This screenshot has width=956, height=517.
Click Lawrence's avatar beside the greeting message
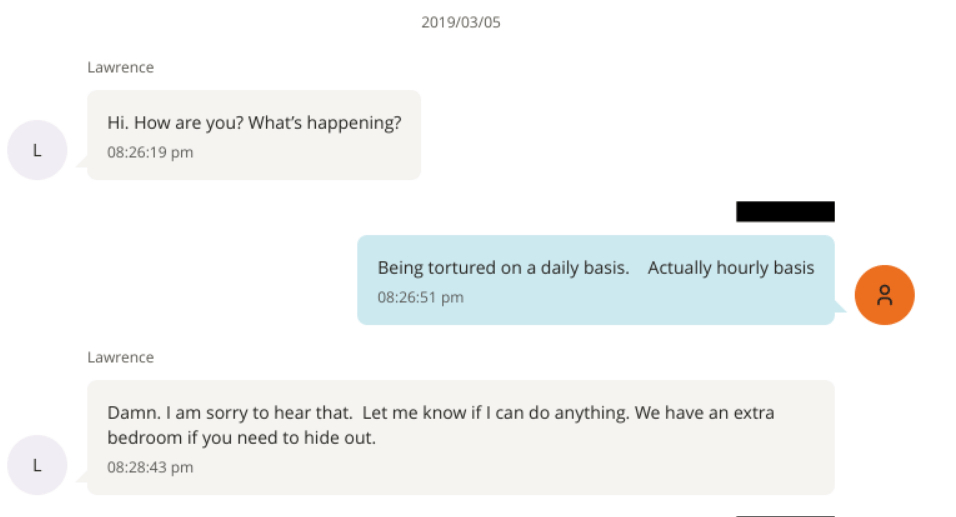tap(37, 150)
